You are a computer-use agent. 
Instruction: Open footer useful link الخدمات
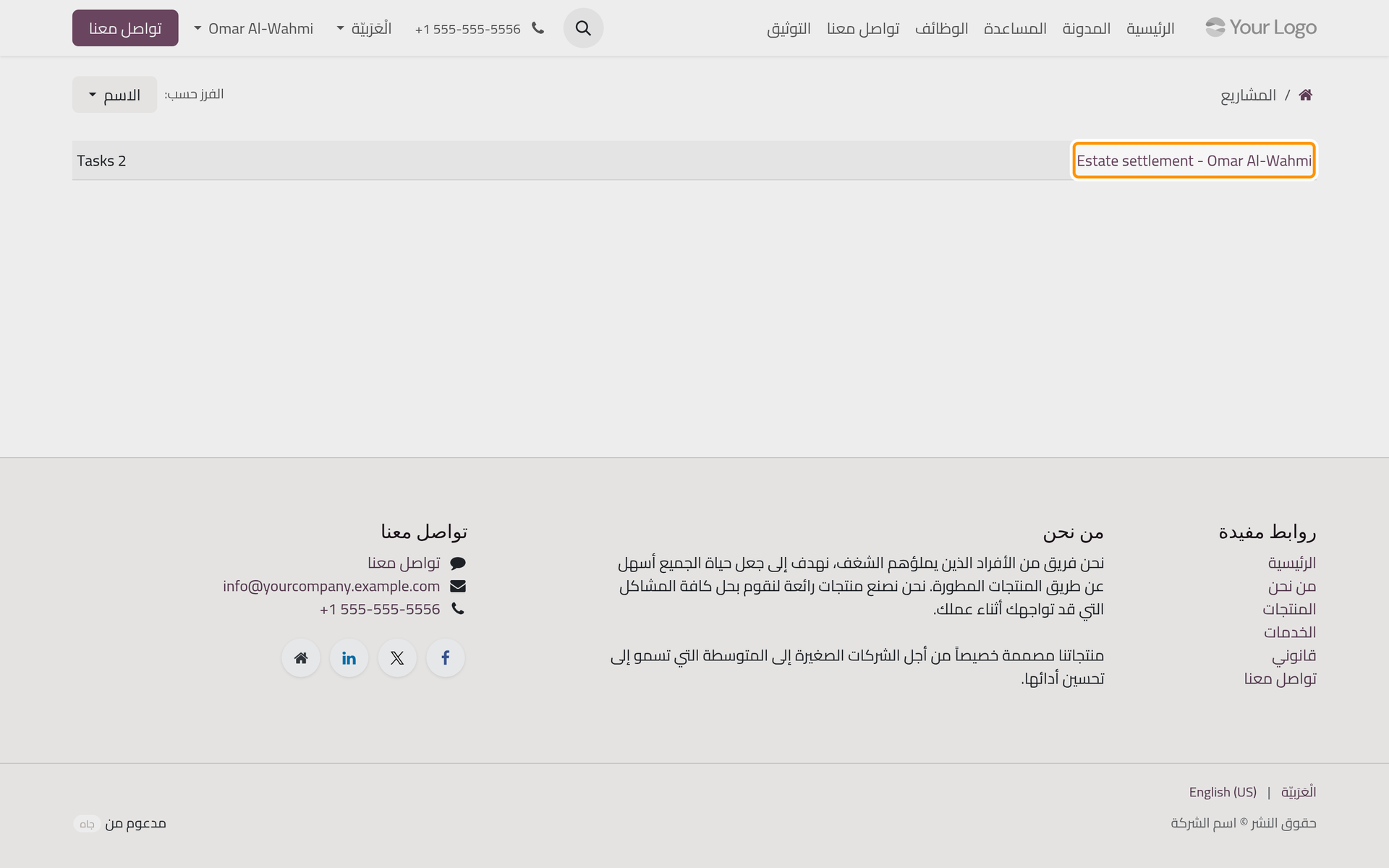click(x=1290, y=632)
